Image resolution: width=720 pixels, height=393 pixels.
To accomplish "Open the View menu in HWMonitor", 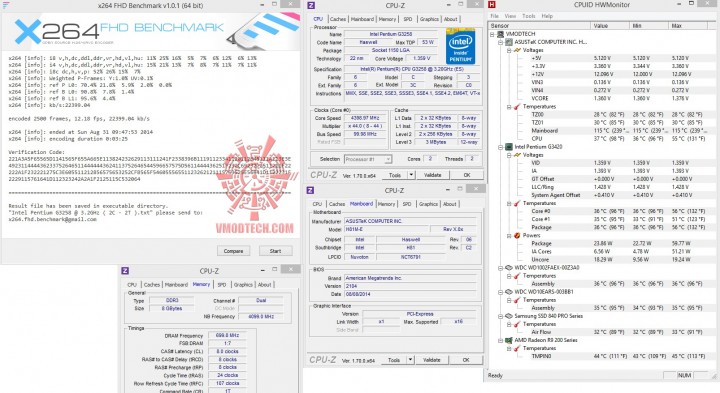I will click(510, 16).
